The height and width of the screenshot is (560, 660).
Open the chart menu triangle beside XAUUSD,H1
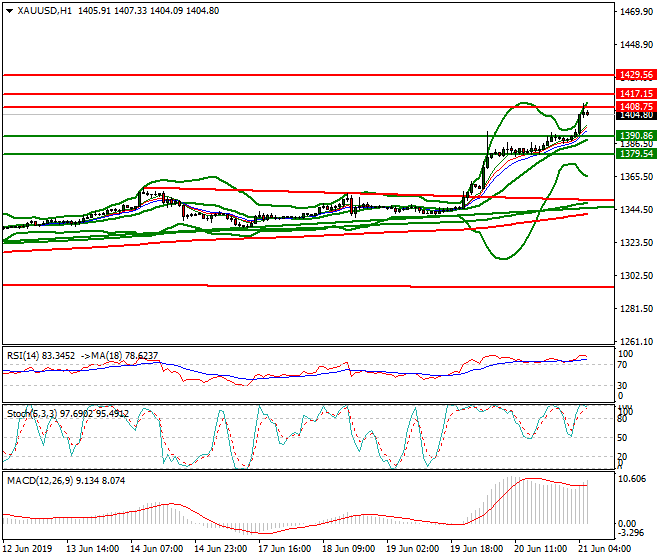(10, 11)
